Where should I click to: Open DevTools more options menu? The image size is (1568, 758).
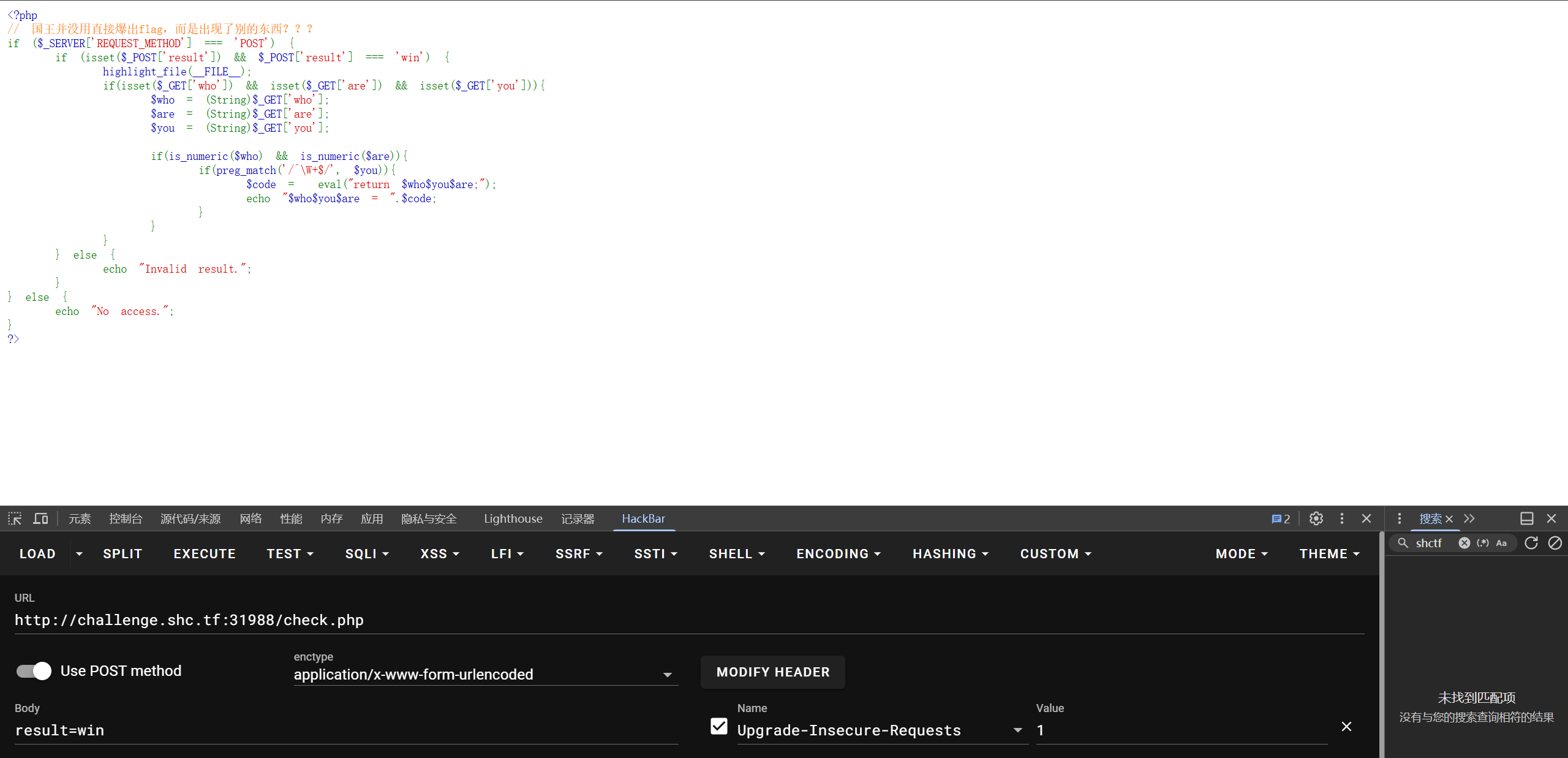tap(1342, 518)
